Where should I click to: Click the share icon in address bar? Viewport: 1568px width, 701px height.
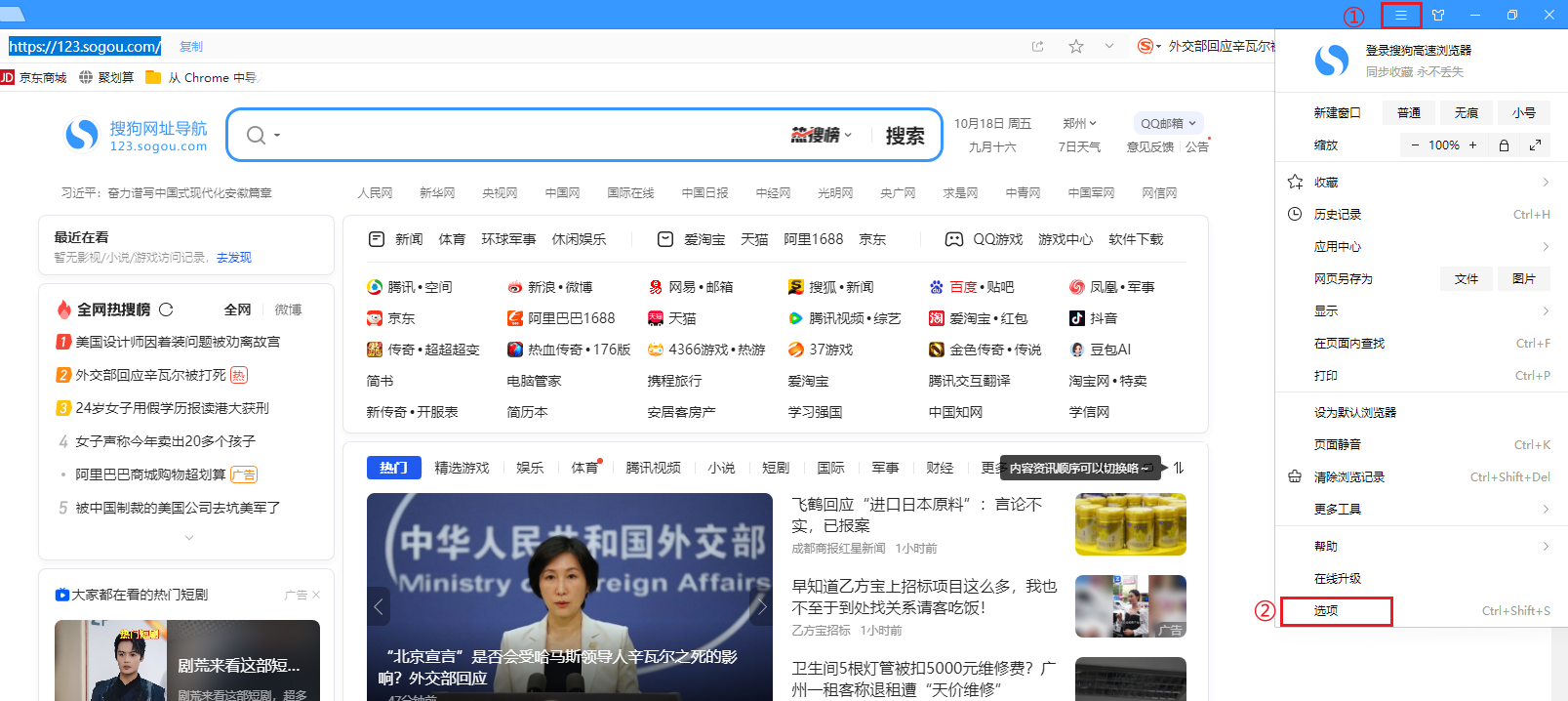click(x=1037, y=46)
